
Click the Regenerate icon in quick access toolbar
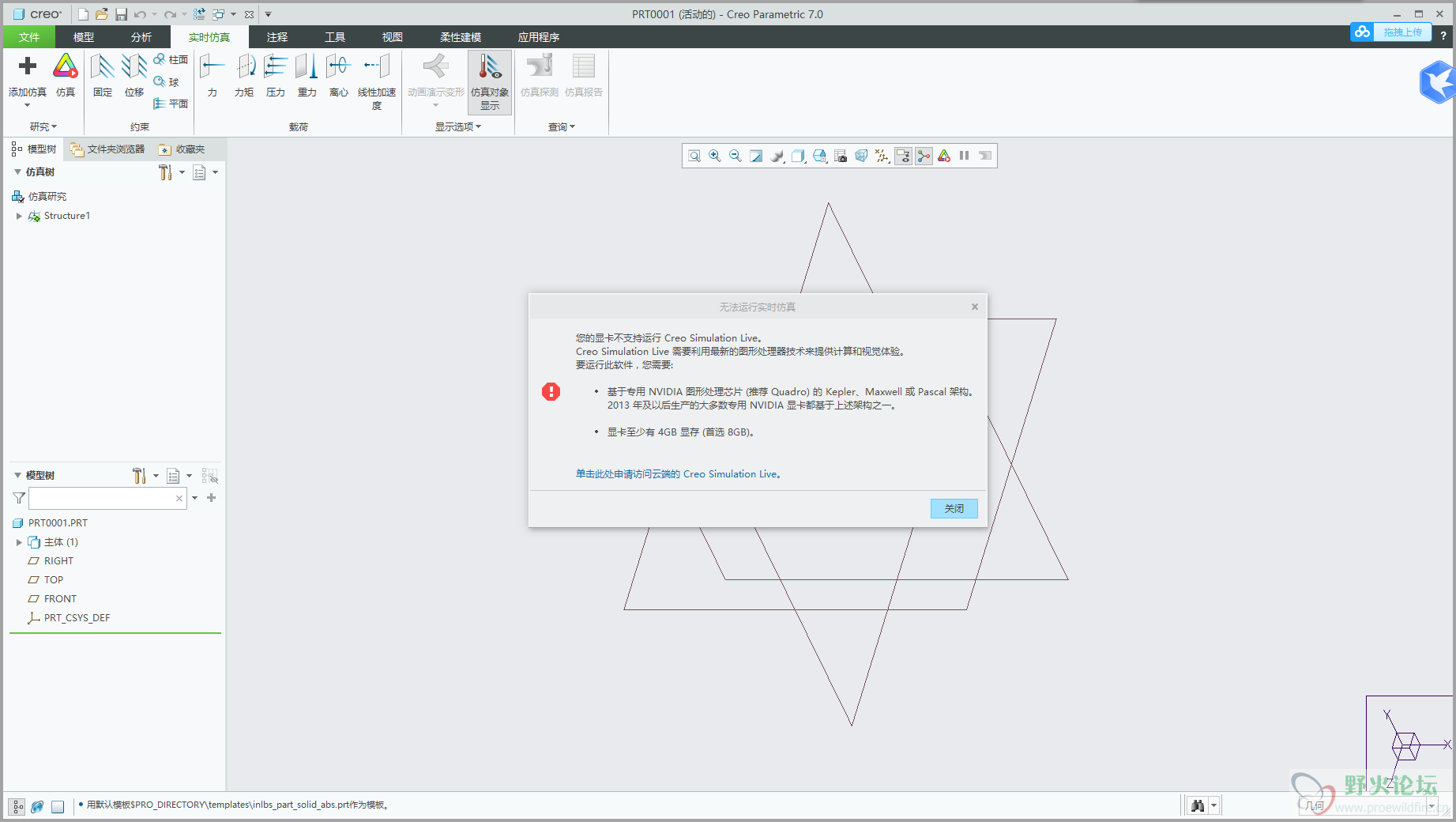coord(199,14)
